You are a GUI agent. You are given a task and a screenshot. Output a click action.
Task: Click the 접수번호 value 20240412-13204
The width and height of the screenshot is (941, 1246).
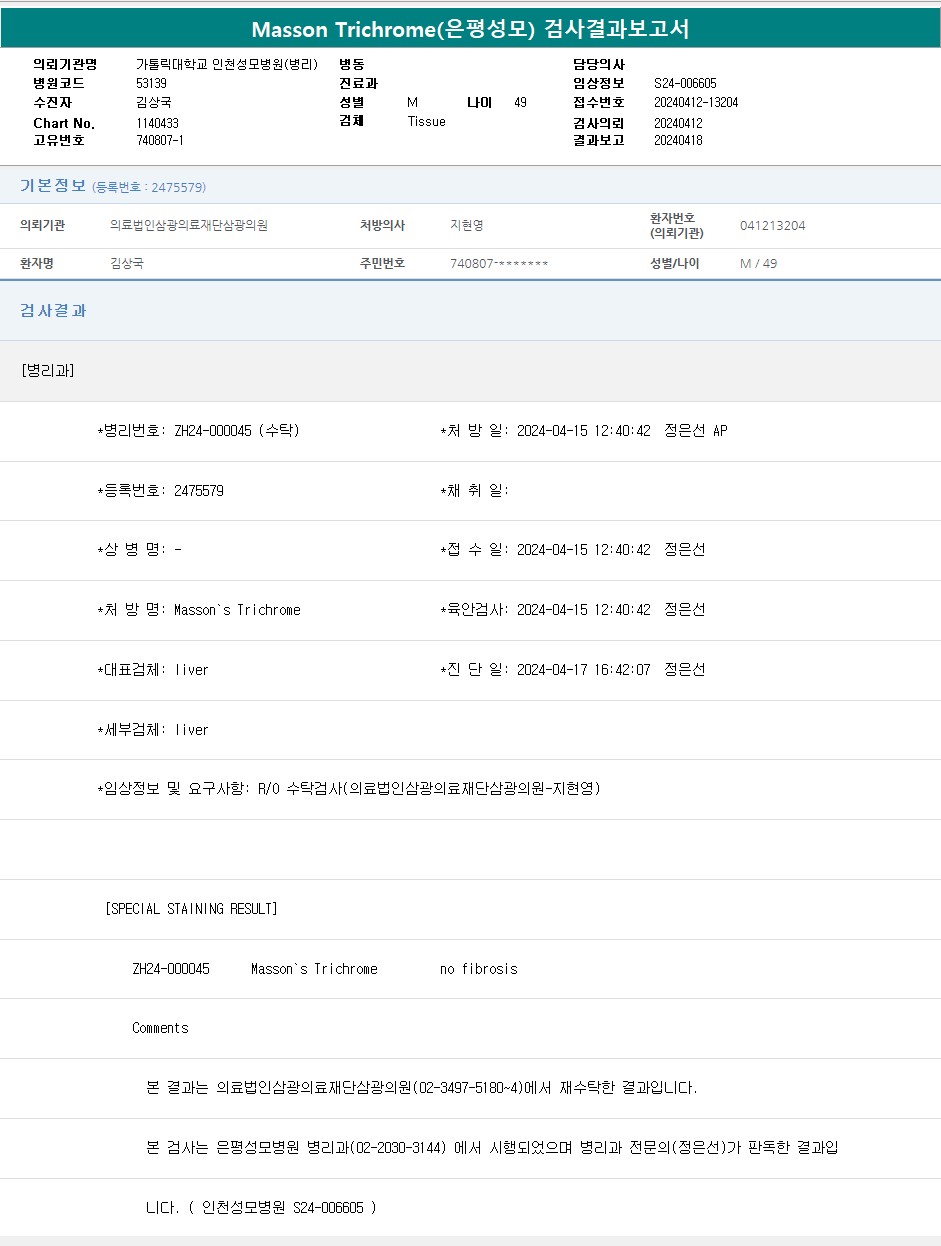(696, 102)
